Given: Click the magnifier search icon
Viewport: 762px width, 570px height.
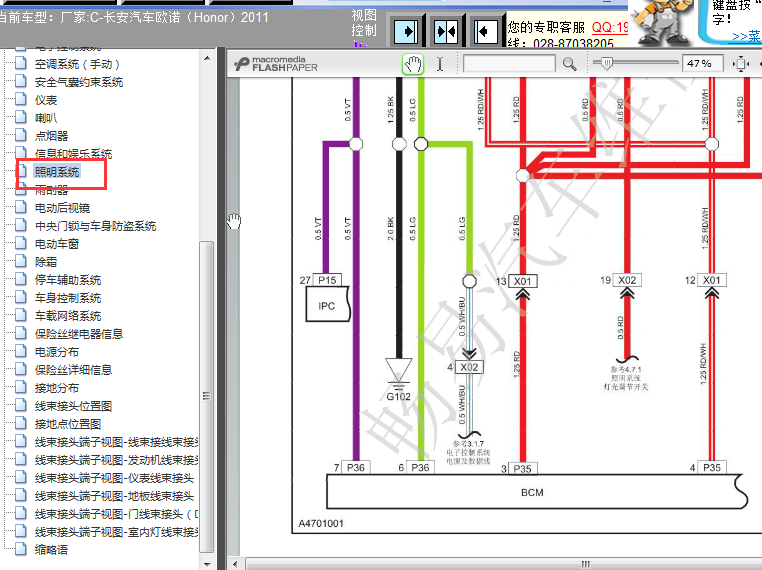Looking at the screenshot, I should click(570, 64).
